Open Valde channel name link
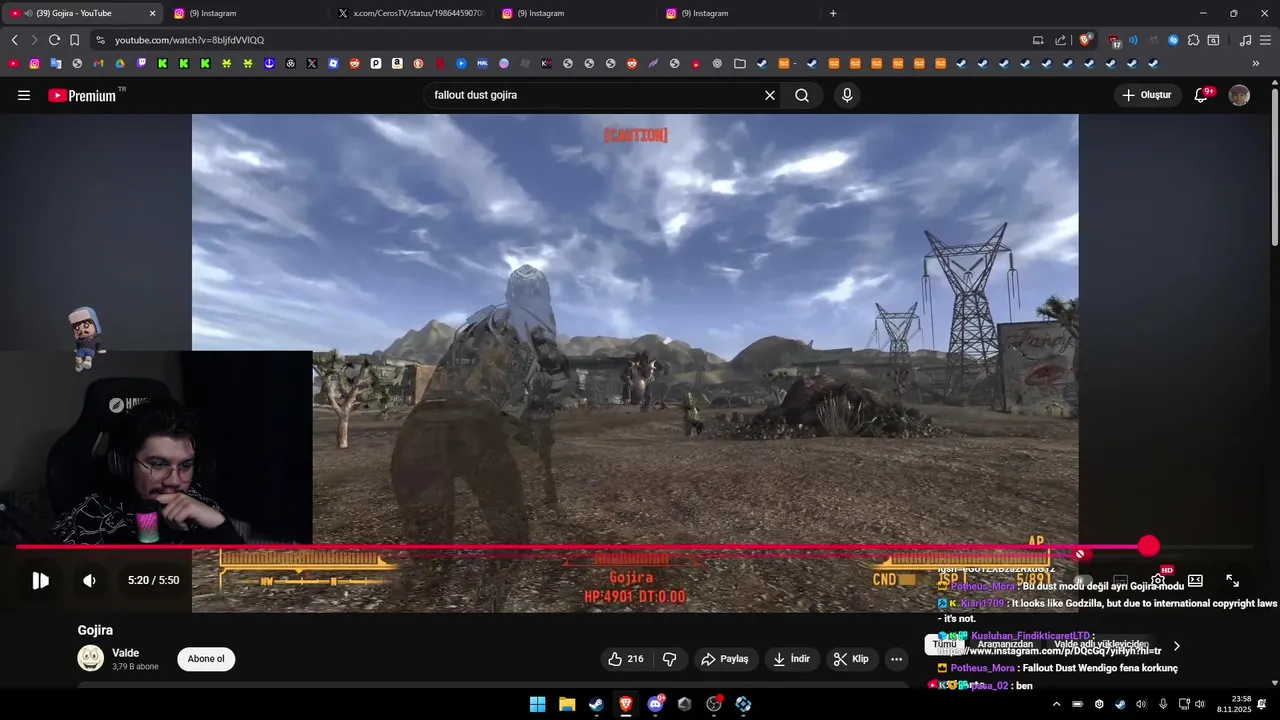Viewport: 1280px width, 720px height. tap(125, 653)
